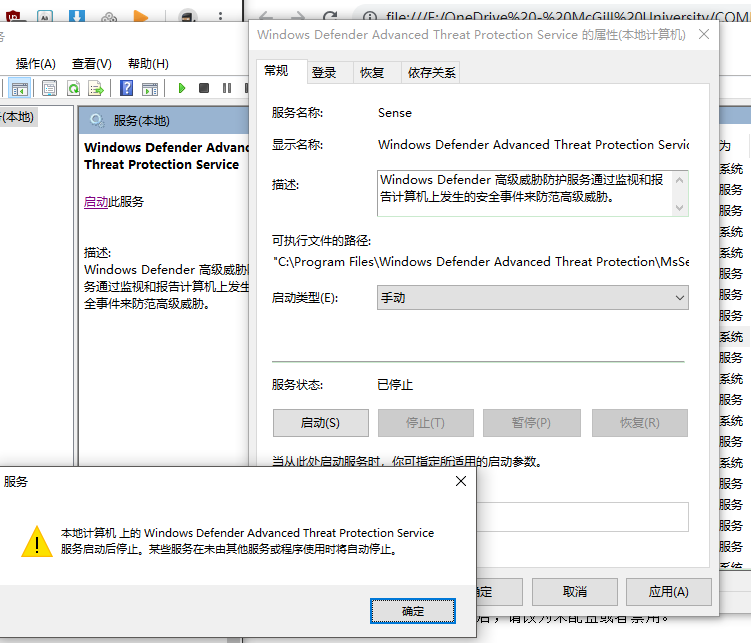Screen dimensions: 751x643
Task: Click the profile avatar icon in browser toolbar
Action: 188,16
